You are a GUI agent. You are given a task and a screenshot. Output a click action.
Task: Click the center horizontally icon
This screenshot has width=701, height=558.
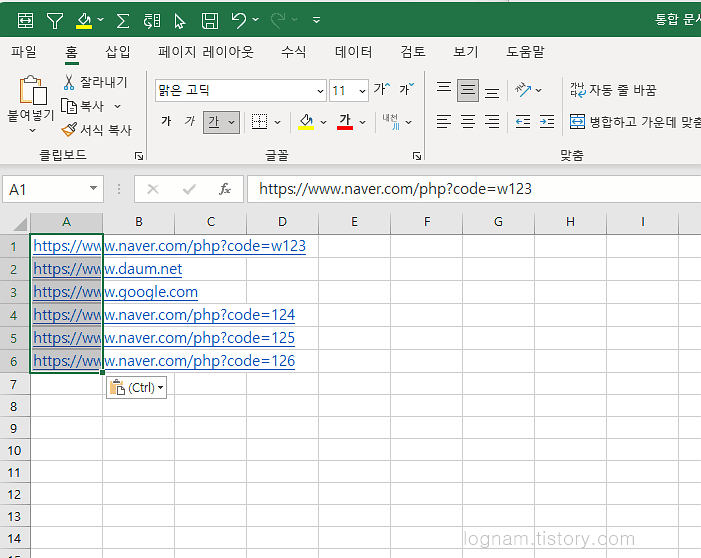pos(468,122)
